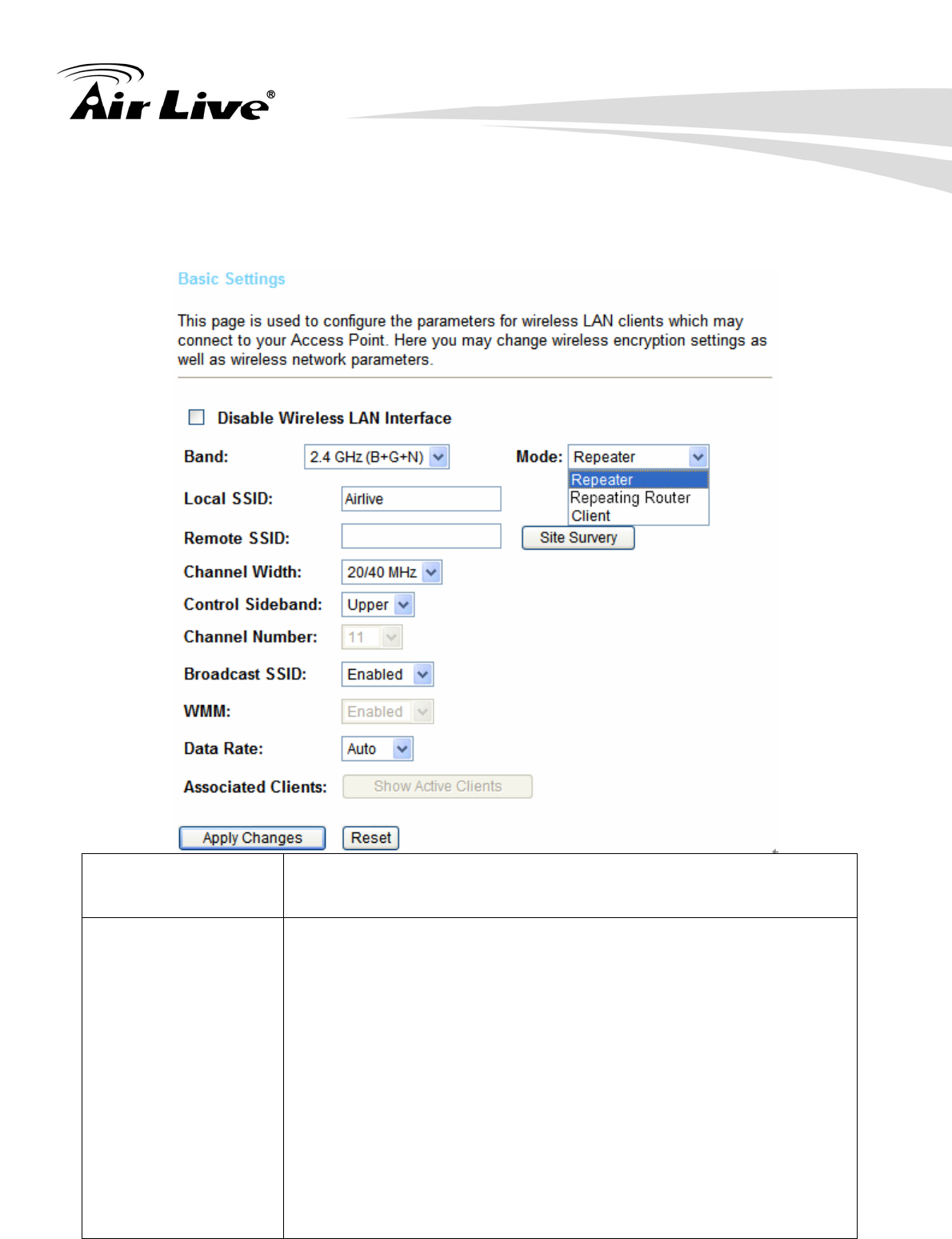Viewport: 952px width, 1239px height.
Task: Choose Client from the Mode list
Action: click(638, 516)
